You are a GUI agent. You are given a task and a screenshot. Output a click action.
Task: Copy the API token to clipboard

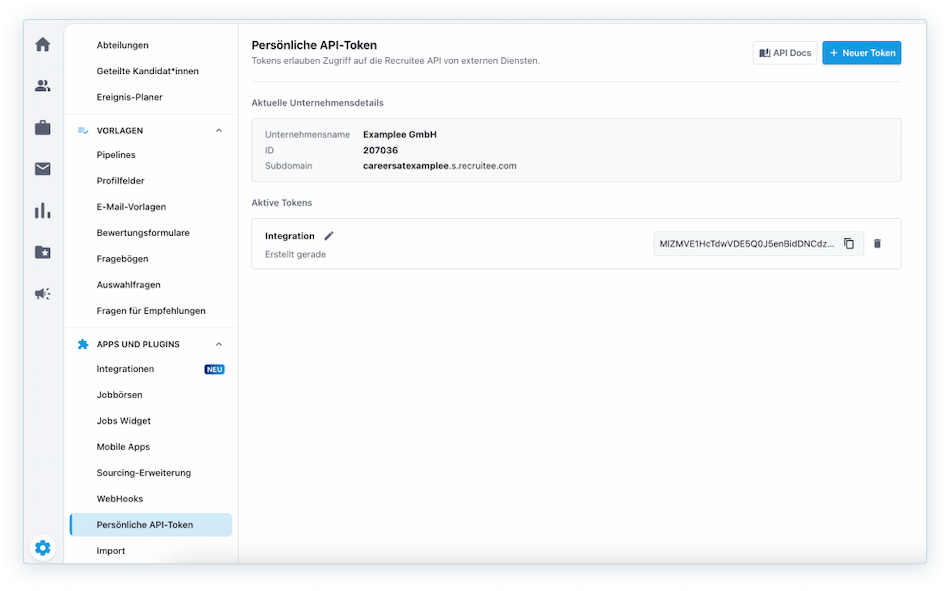click(x=849, y=244)
